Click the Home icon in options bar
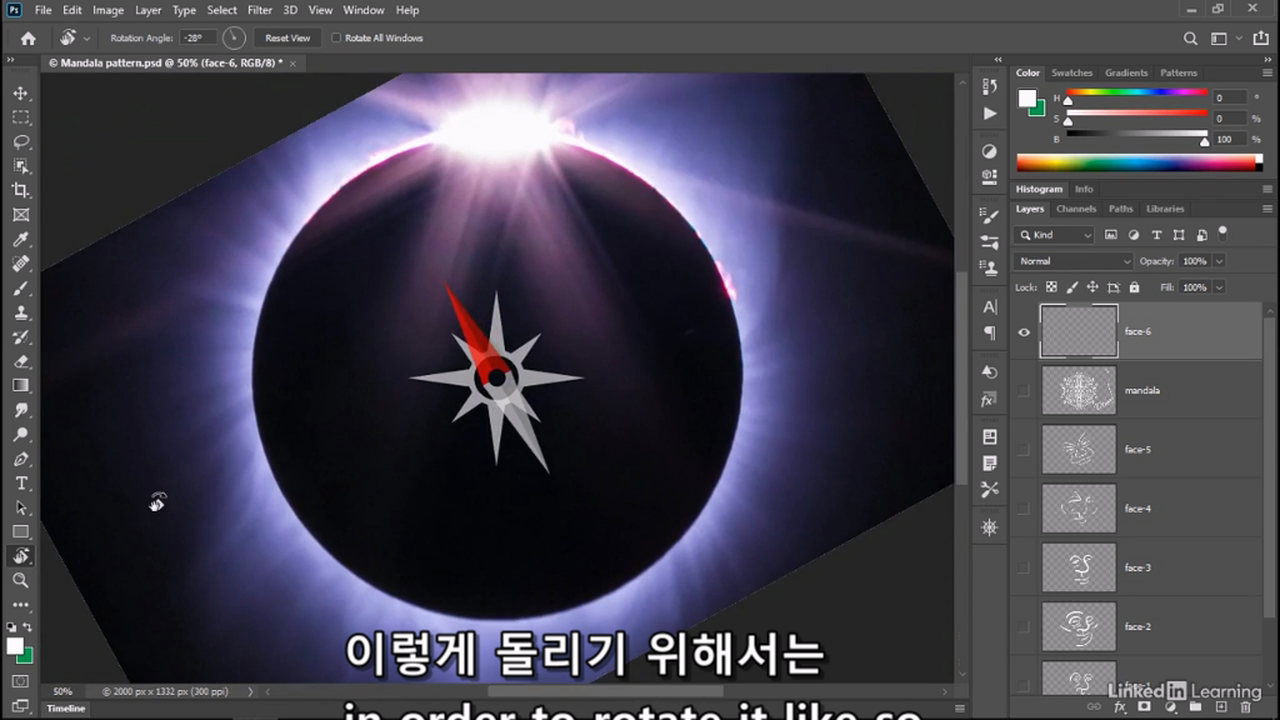The height and width of the screenshot is (720, 1280). (28, 38)
